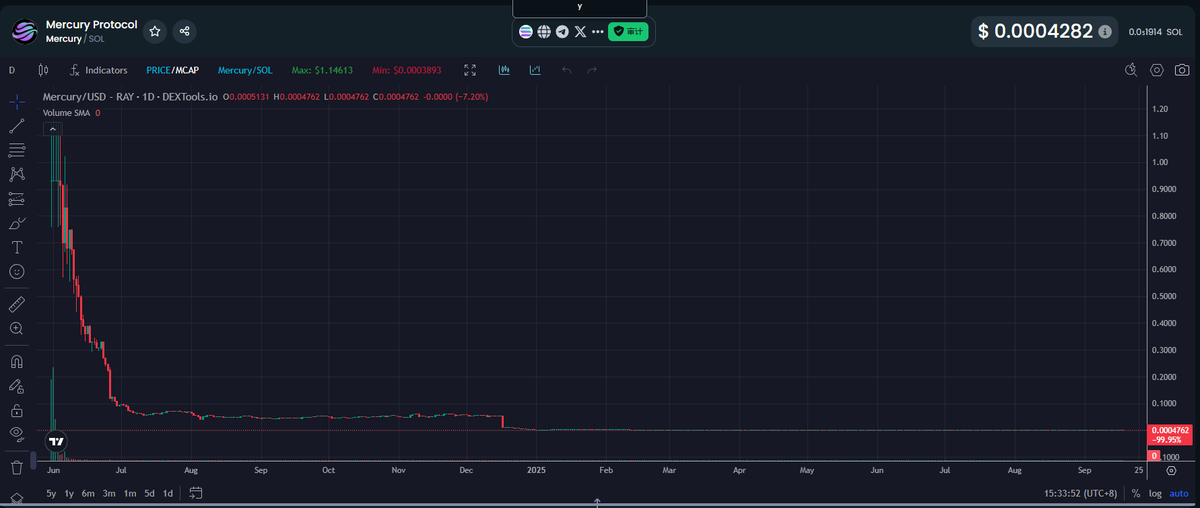Add Mercury Protocol to favorites with star

(x=155, y=31)
